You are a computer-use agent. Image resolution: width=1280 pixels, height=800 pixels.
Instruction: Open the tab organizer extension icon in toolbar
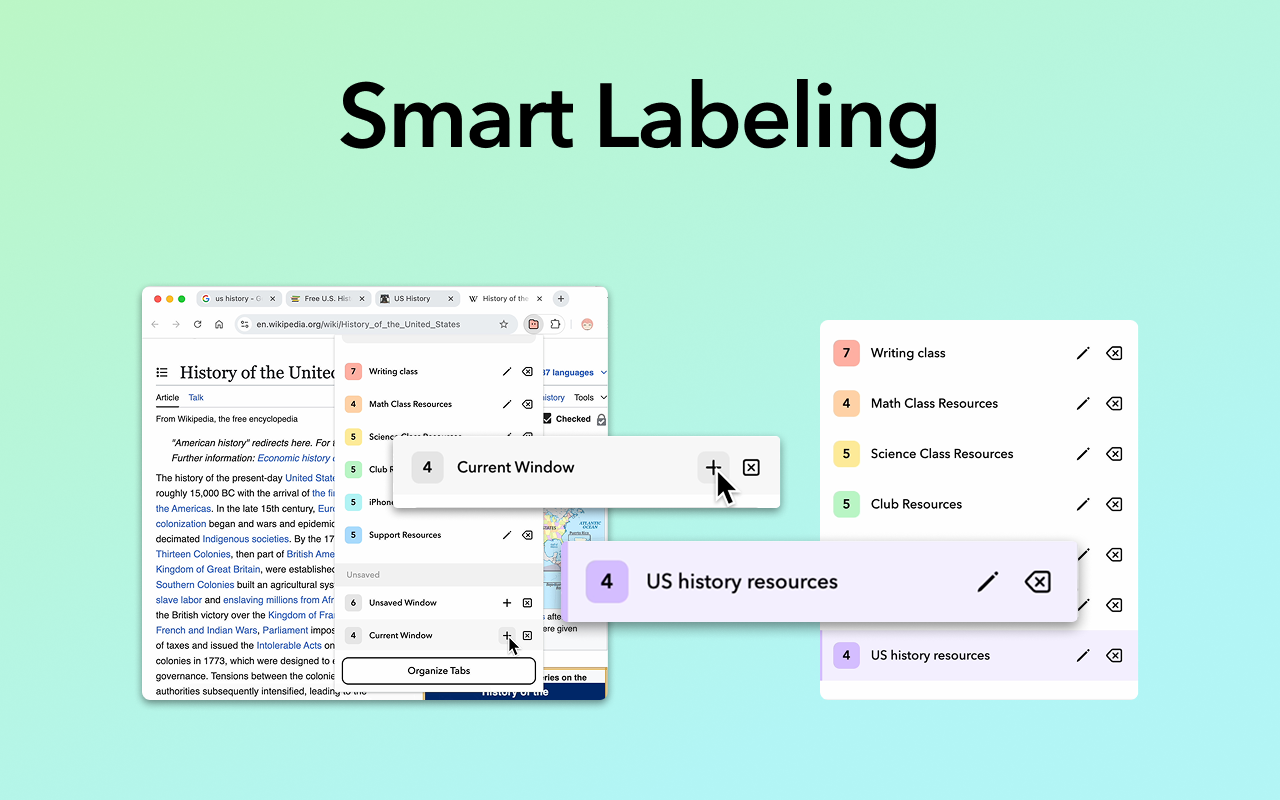pos(533,324)
